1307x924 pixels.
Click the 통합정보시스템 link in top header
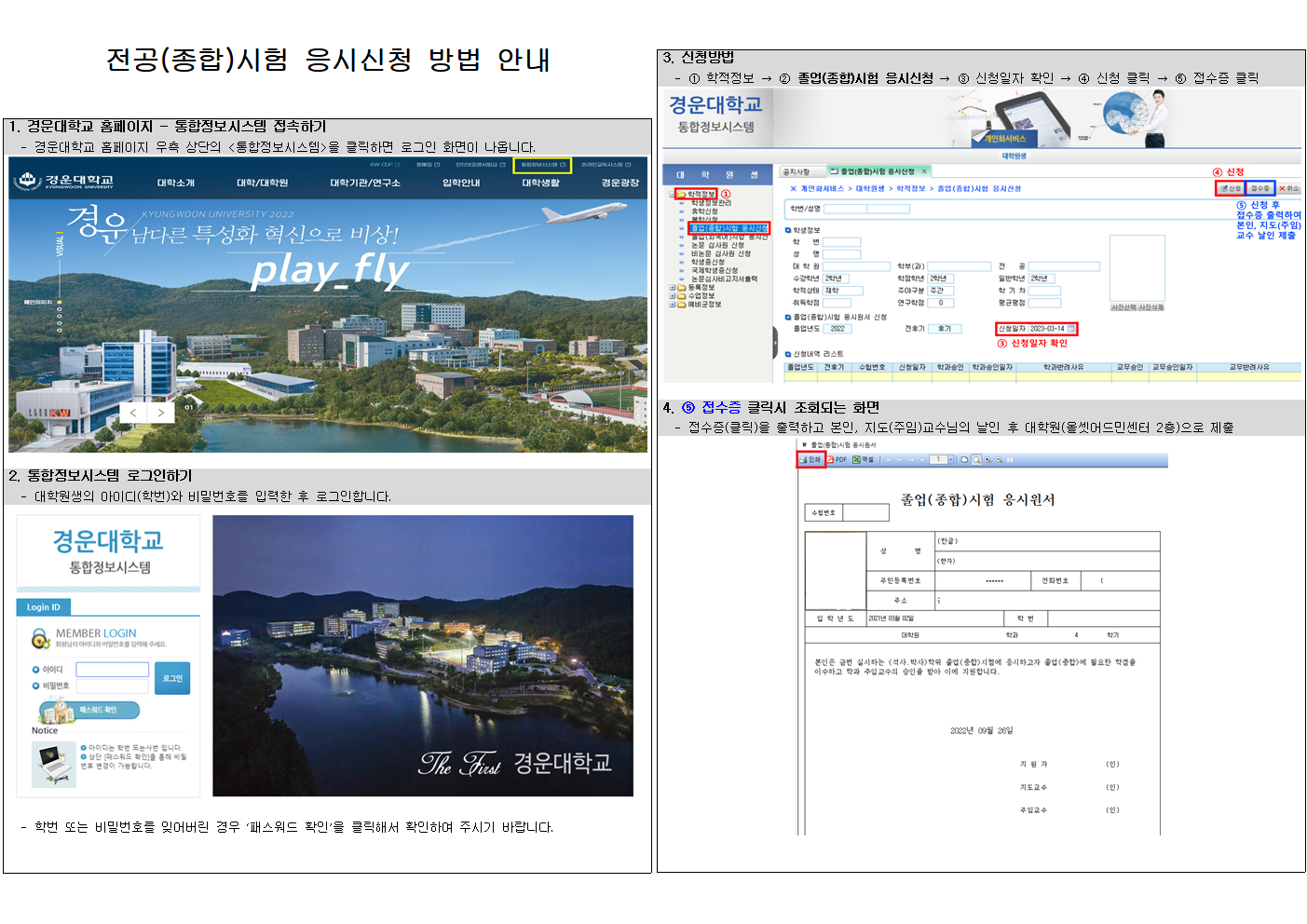pyautogui.click(x=542, y=165)
